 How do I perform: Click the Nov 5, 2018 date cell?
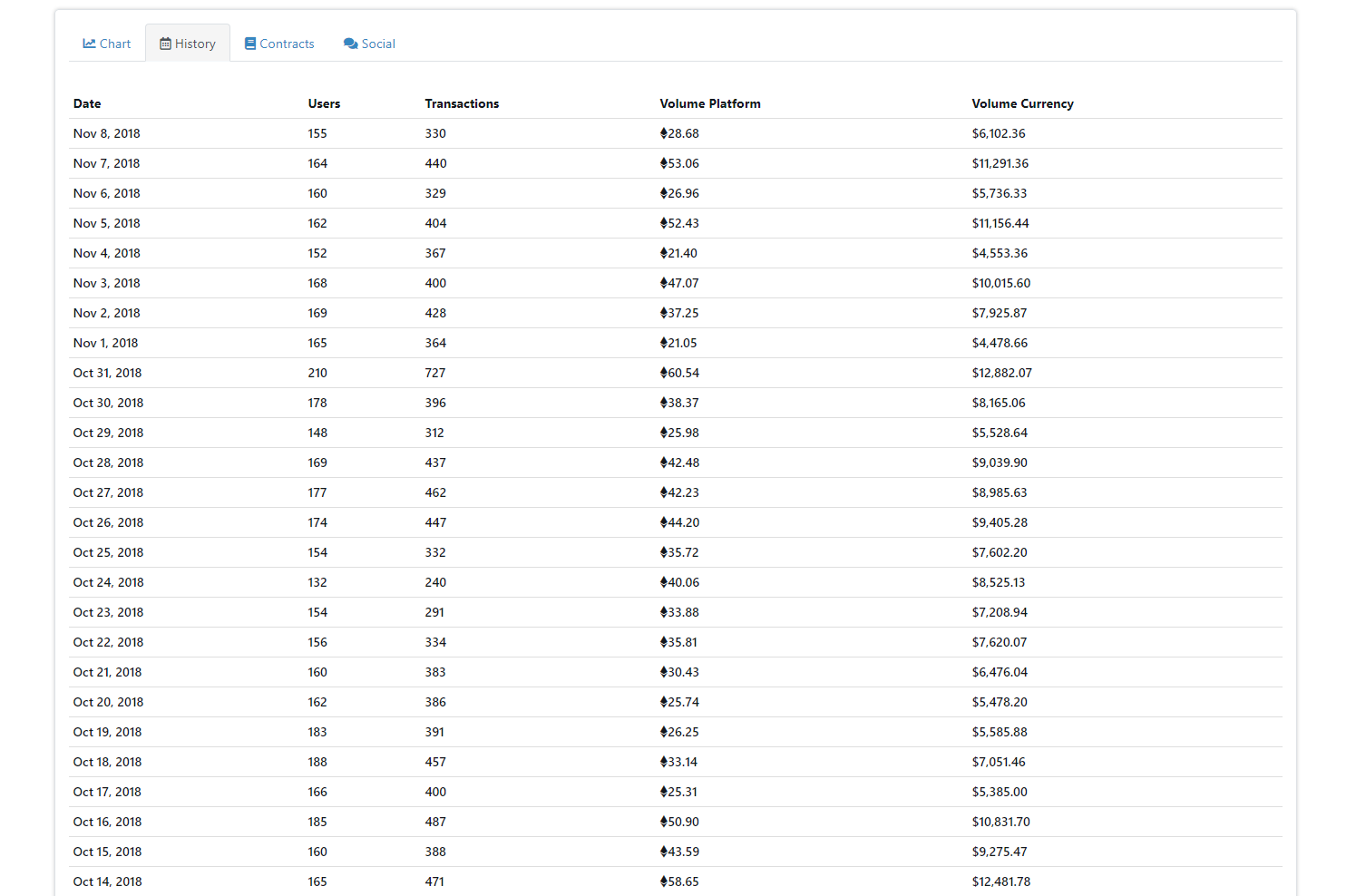107,223
